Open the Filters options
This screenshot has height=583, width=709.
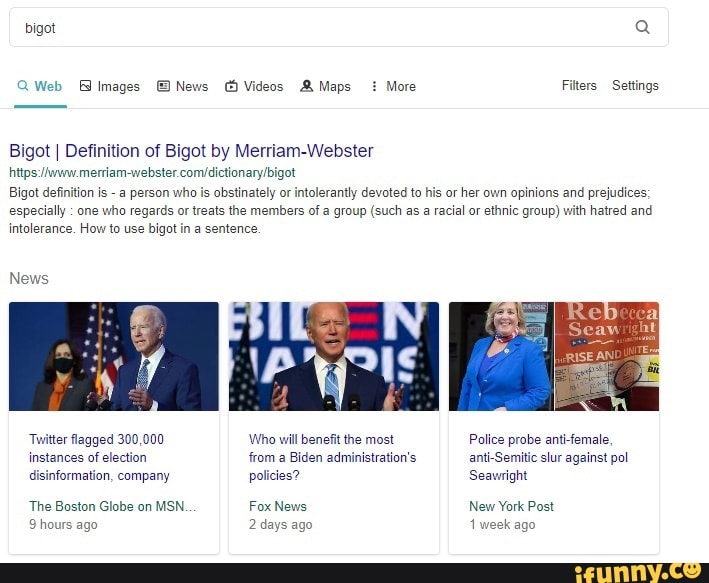(579, 85)
